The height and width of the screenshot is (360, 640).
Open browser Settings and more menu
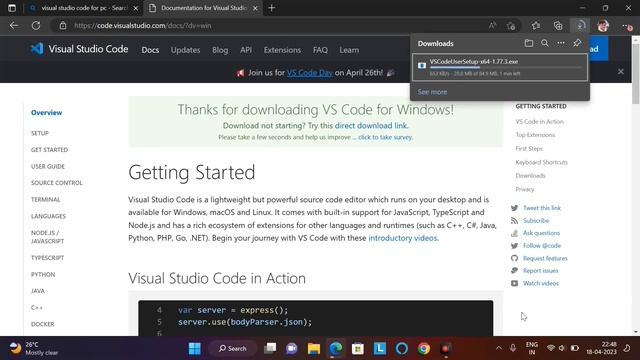(x=627, y=26)
